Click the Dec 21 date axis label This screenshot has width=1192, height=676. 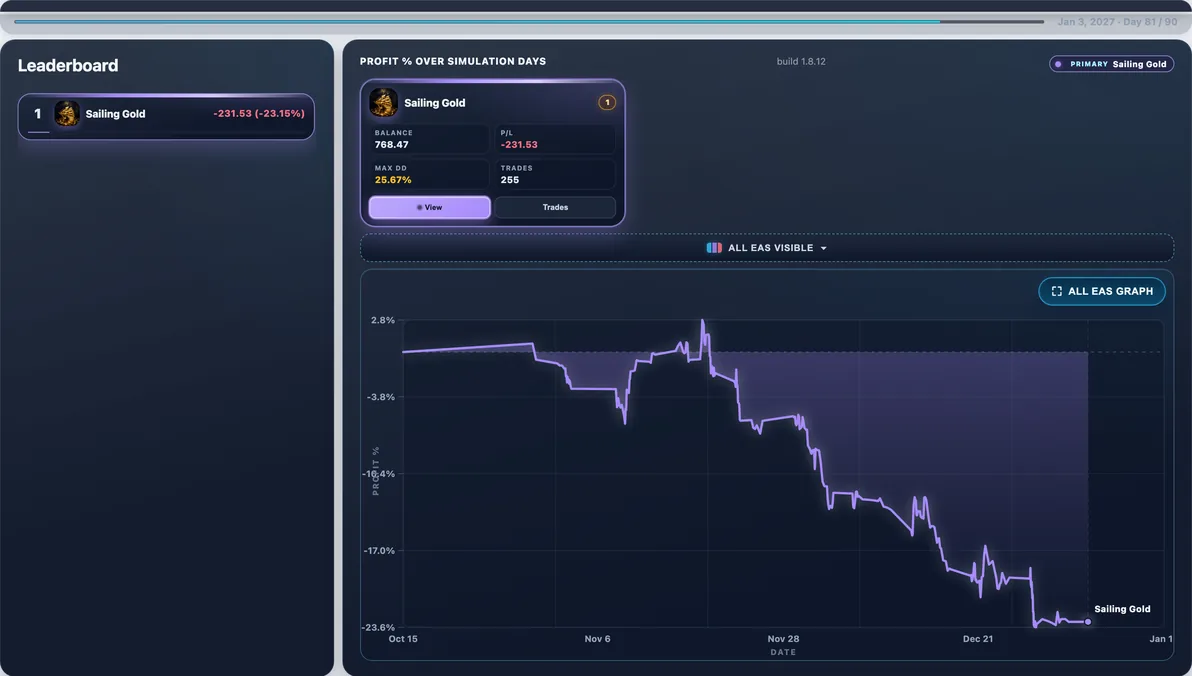[x=978, y=639]
